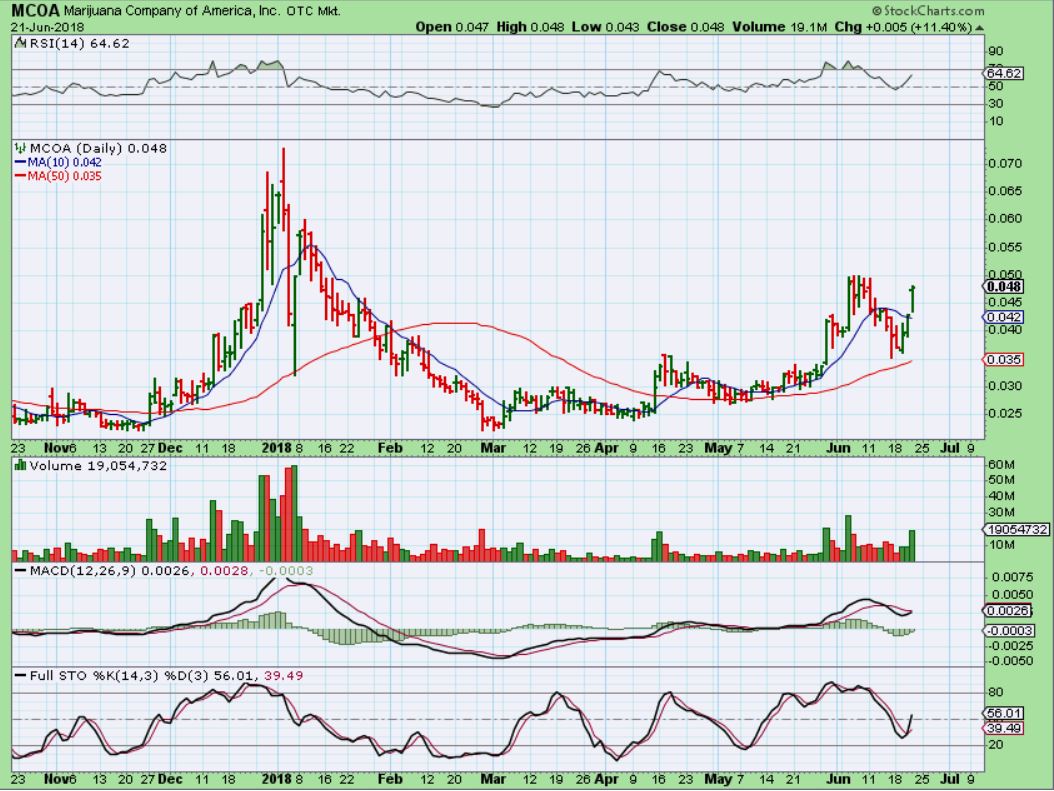The width and height of the screenshot is (1054, 791).
Task: Click the boxed 56.01 stochastic axis label
Action: (x=1004, y=713)
